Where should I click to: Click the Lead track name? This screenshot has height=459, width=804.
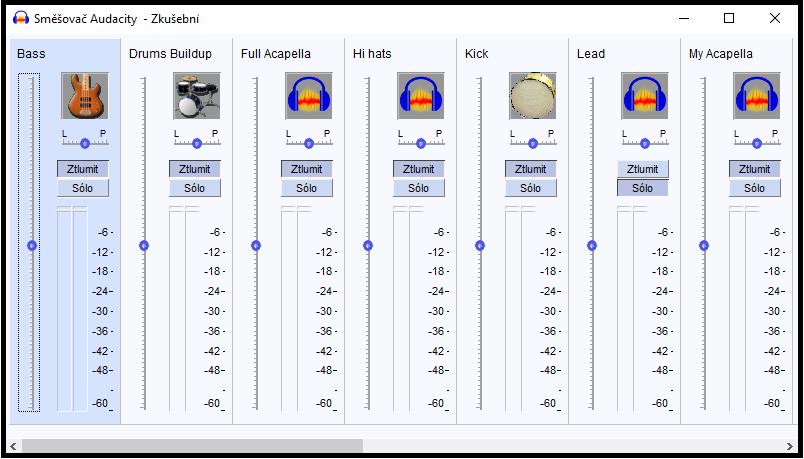591,54
